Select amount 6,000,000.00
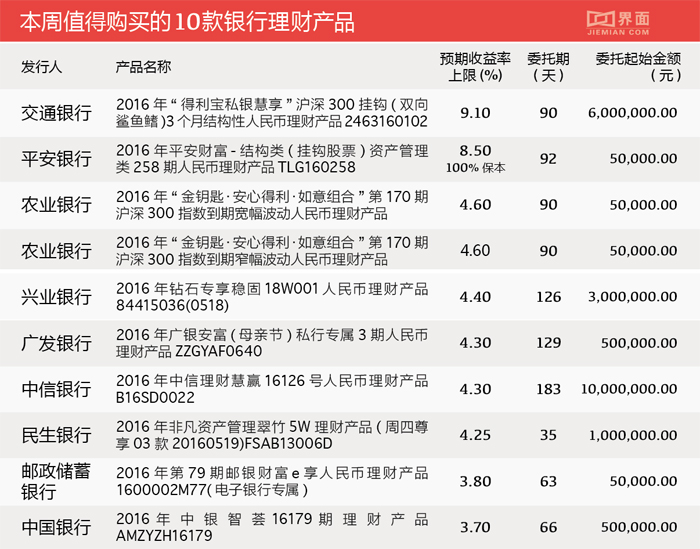700x549 pixels. 632,113
